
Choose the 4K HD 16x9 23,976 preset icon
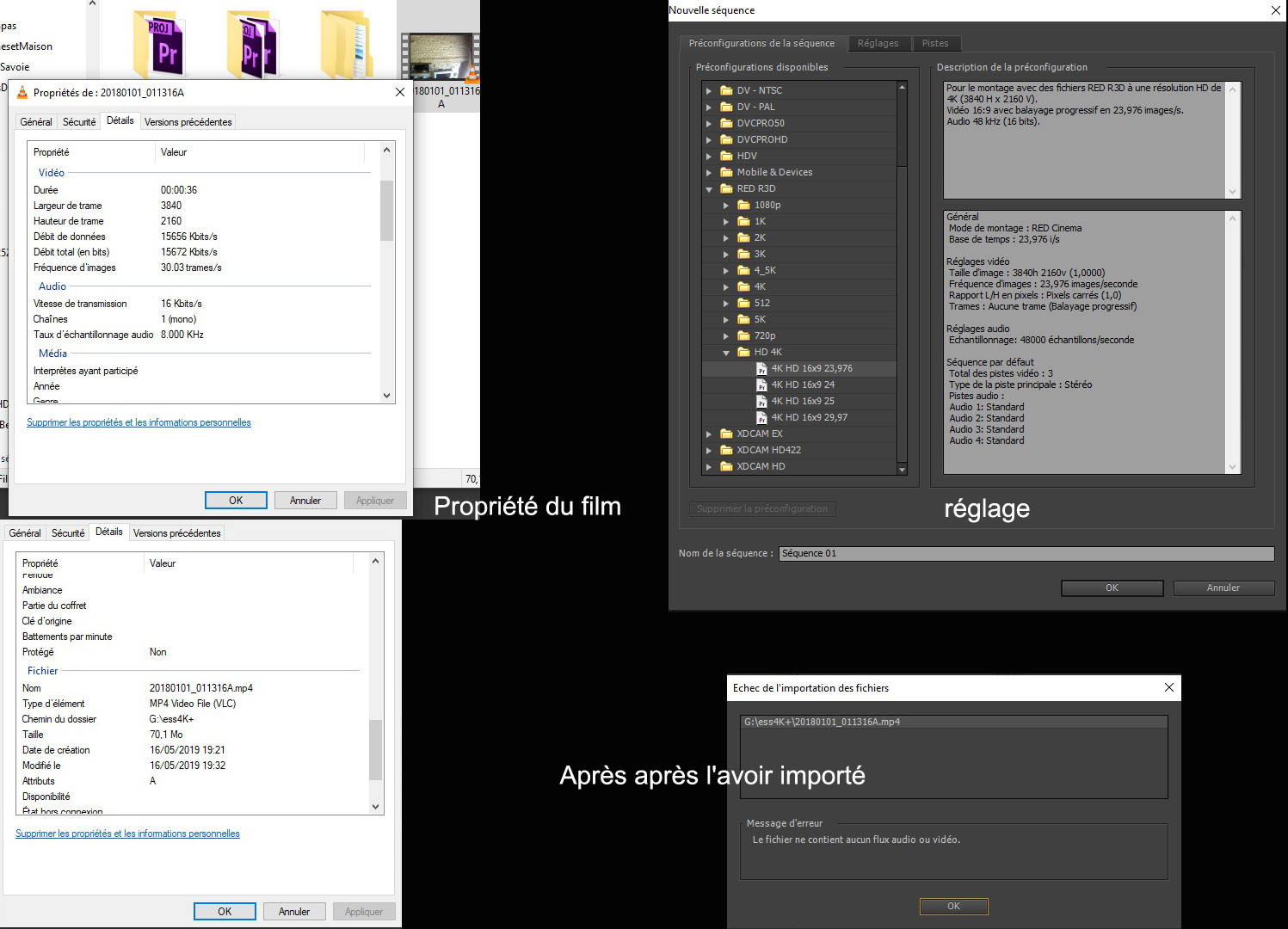point(761,368)
